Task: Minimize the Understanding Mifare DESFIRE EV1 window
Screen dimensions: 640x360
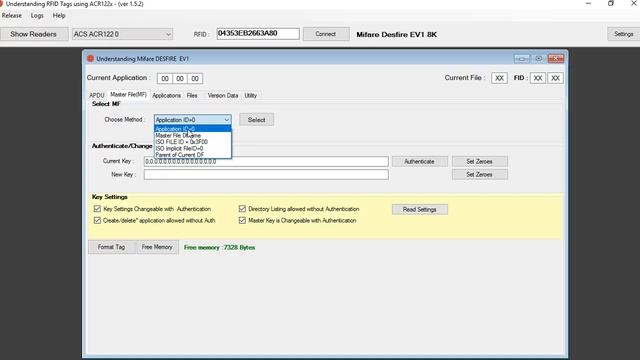Action: coord(522,59)
